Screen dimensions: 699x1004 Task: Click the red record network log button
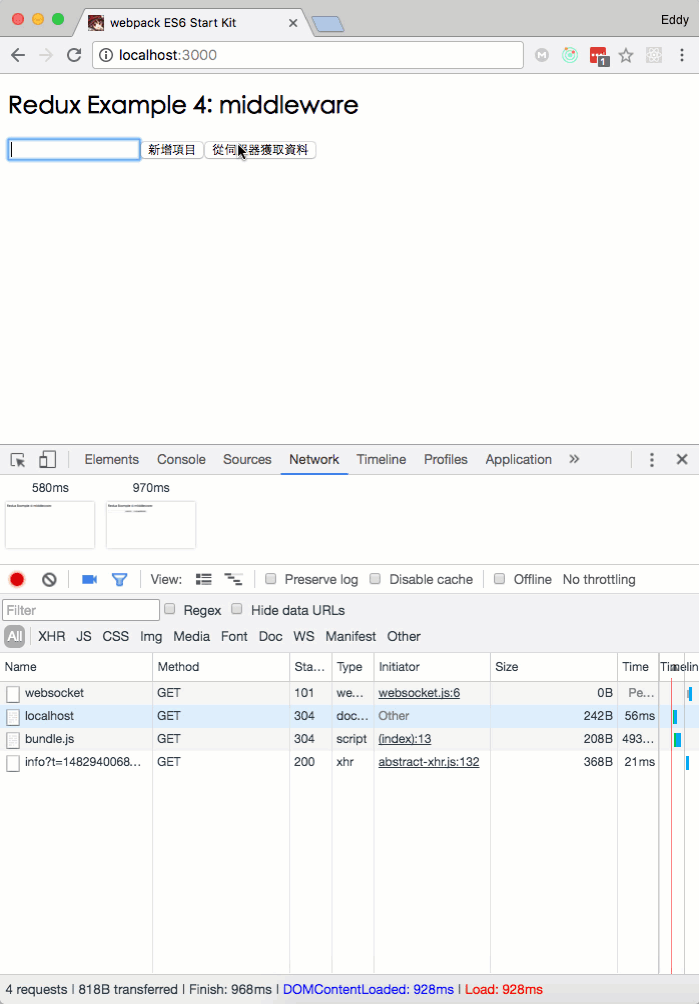click(x=17, y=579)
